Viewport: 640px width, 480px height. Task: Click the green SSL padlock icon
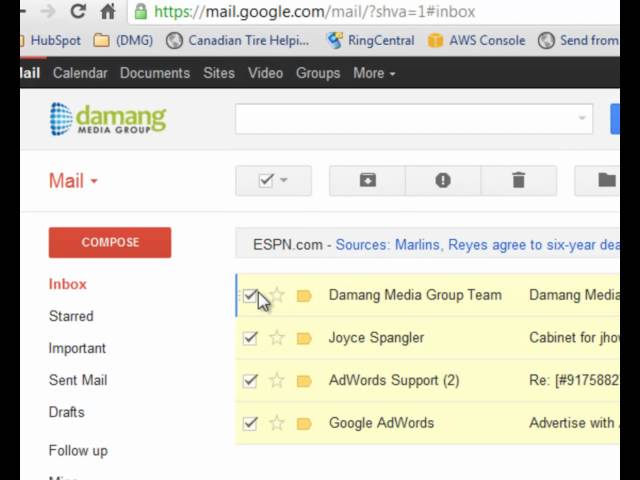140,11
